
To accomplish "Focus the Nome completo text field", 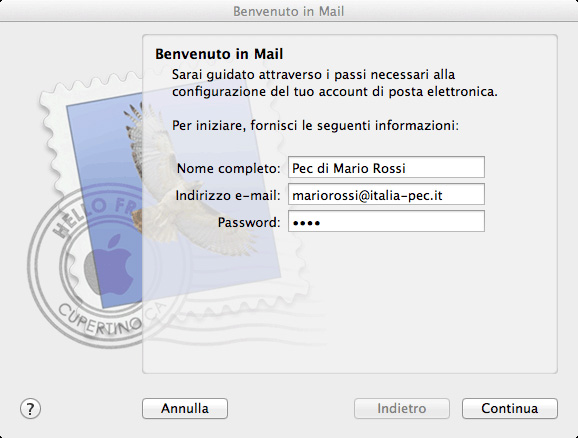I will [386, 167].
